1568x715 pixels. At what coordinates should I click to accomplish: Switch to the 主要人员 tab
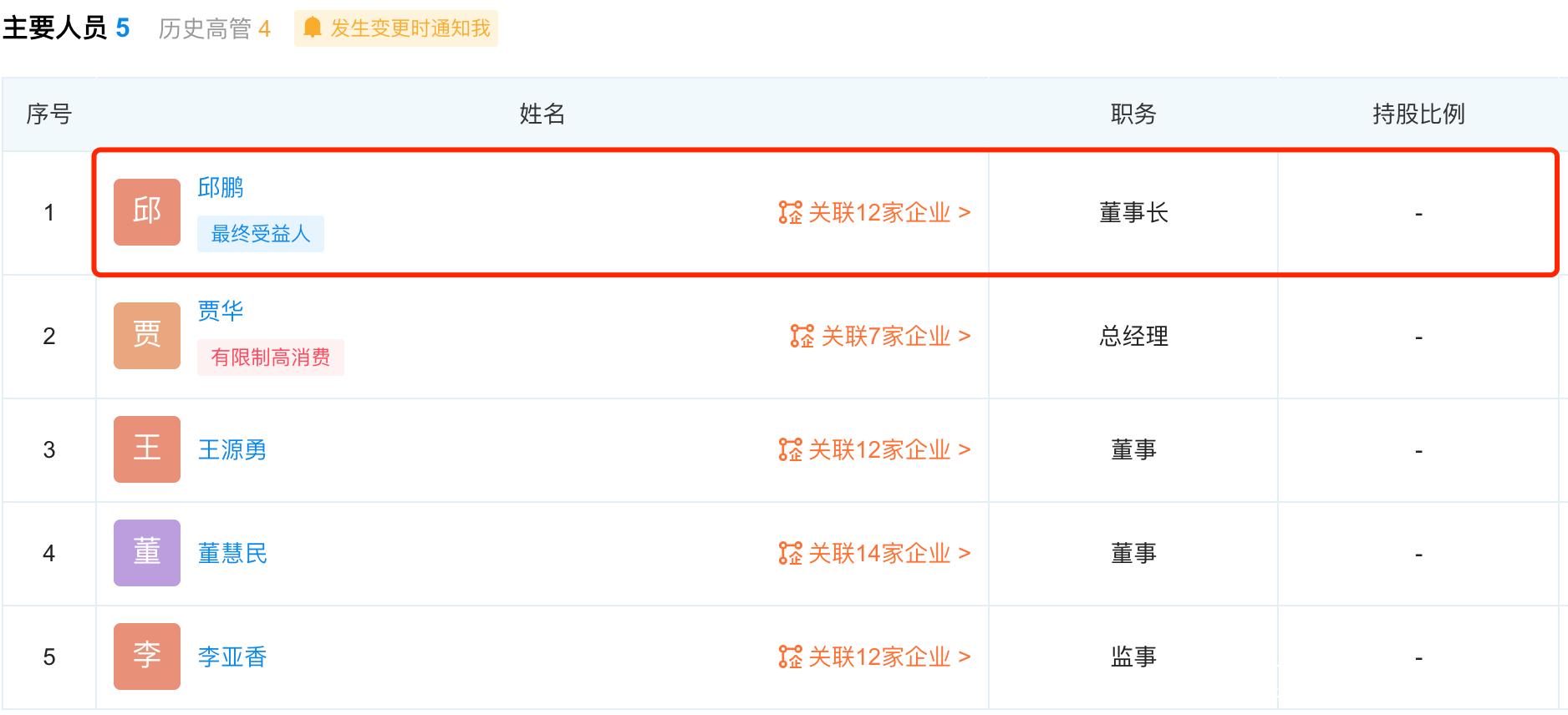click(x=66, y=28)
